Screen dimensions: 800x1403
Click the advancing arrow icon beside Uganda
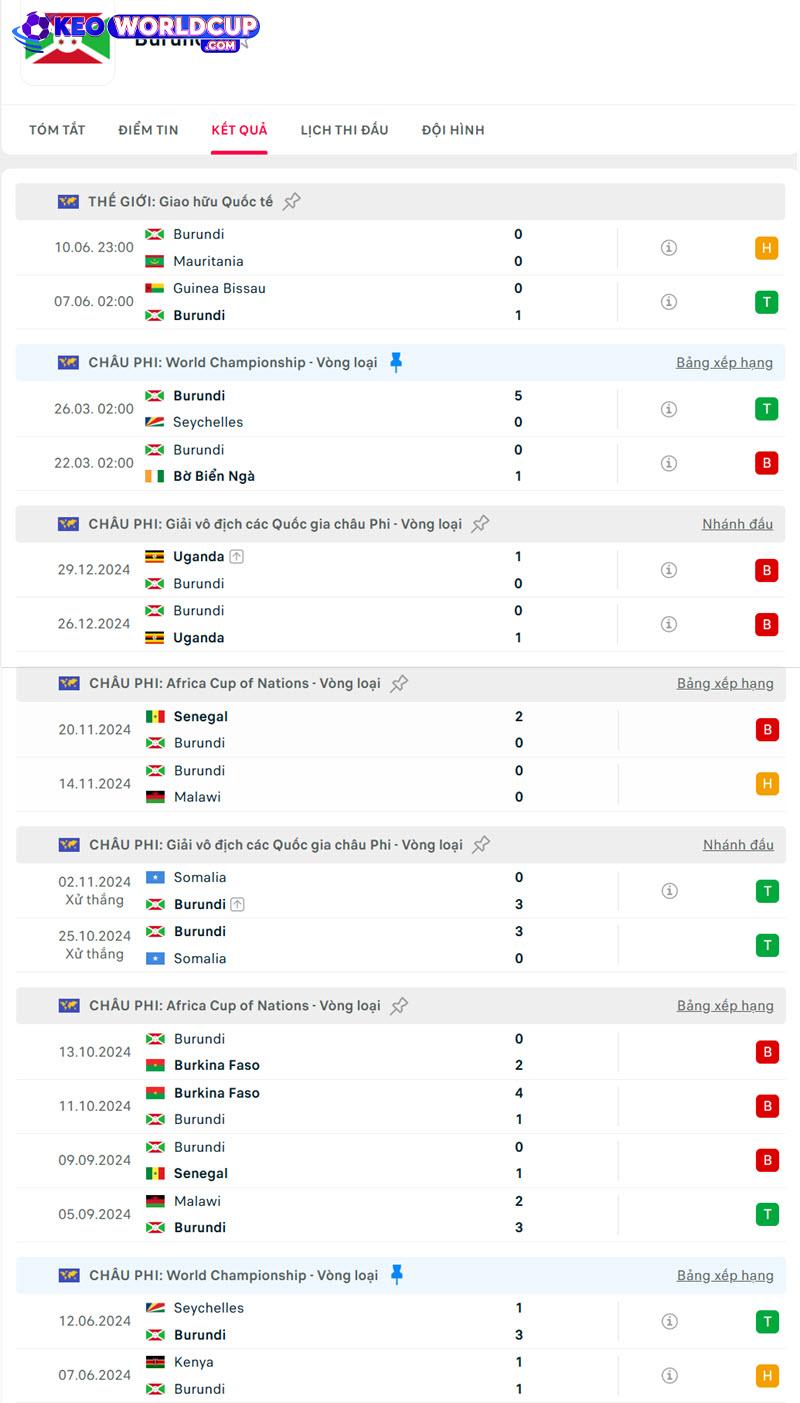click(x=236, y=556)
